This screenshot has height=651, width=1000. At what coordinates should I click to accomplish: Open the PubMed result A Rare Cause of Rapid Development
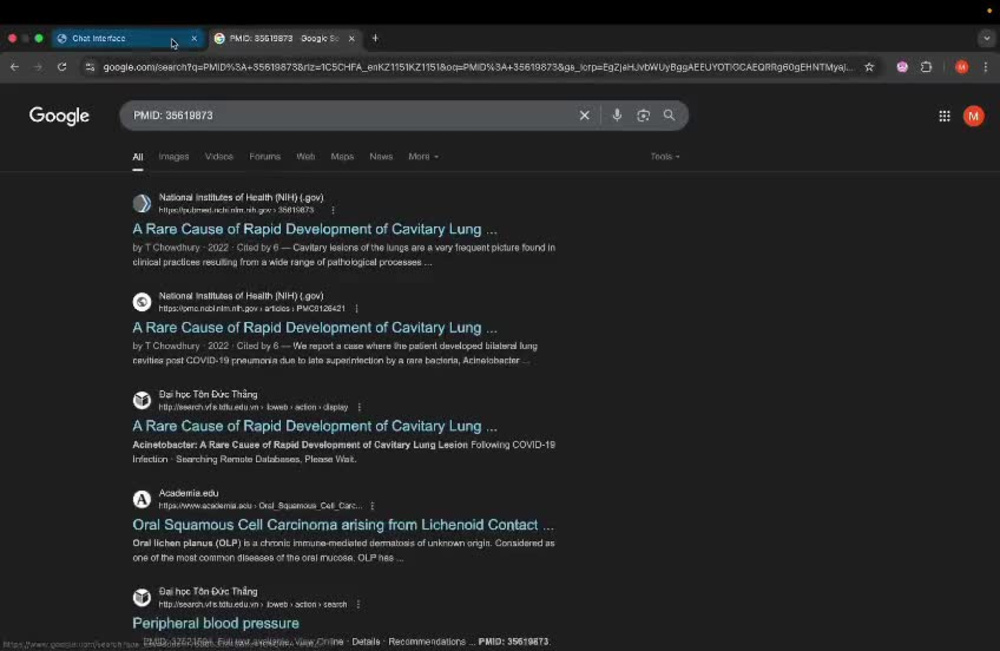(x=314, y=229)
